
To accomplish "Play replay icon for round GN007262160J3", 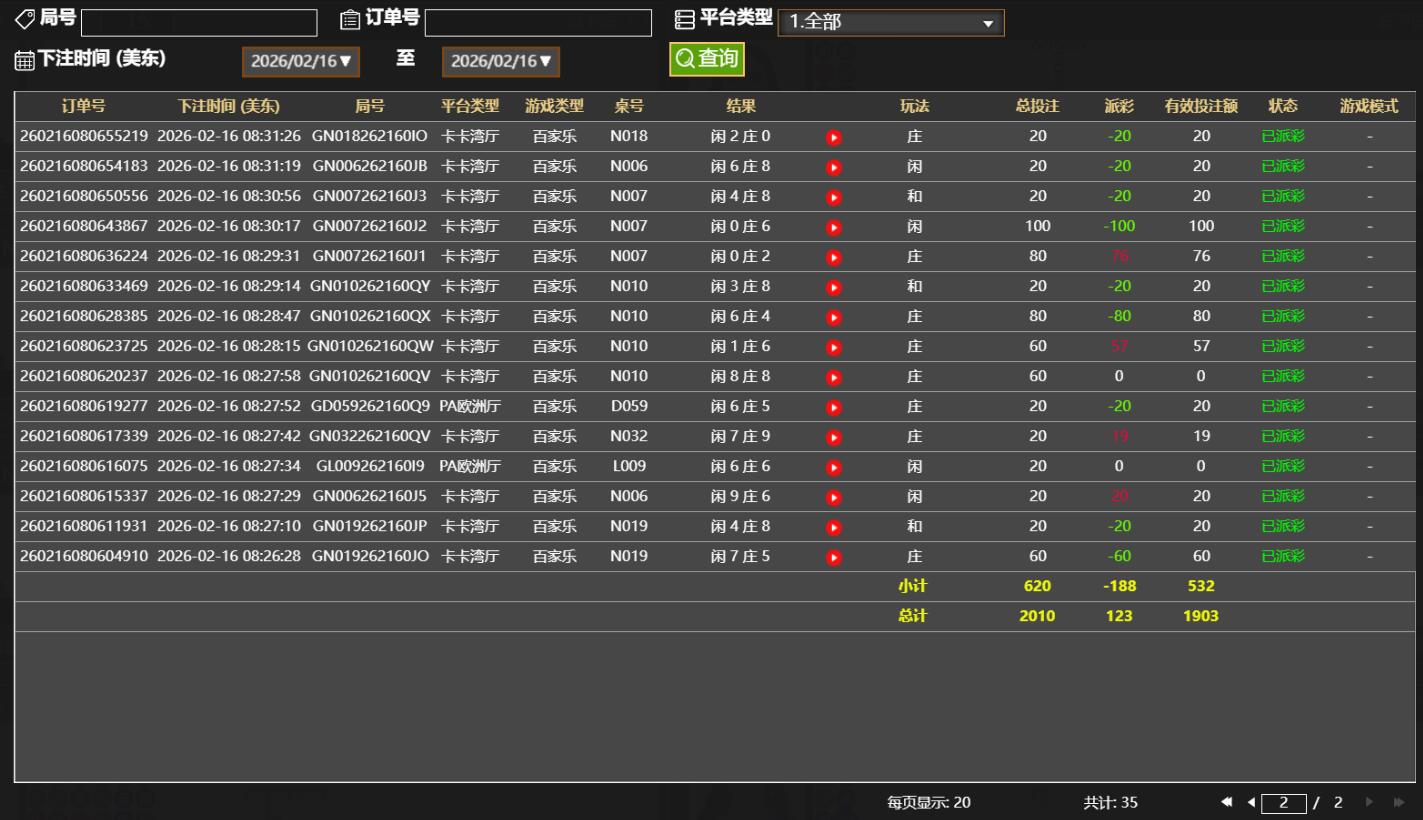I will [x=834, y=197].
